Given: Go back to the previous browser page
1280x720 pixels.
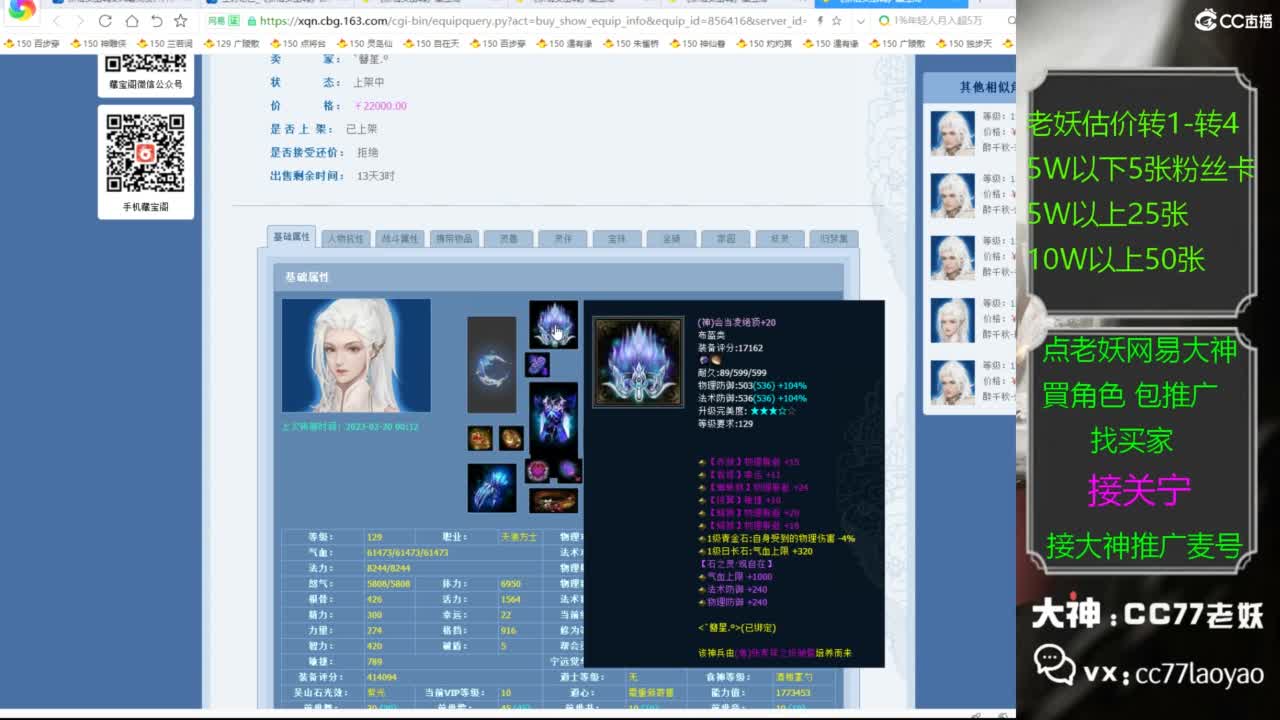Looking at the screenshot, I should coord(57,20).
